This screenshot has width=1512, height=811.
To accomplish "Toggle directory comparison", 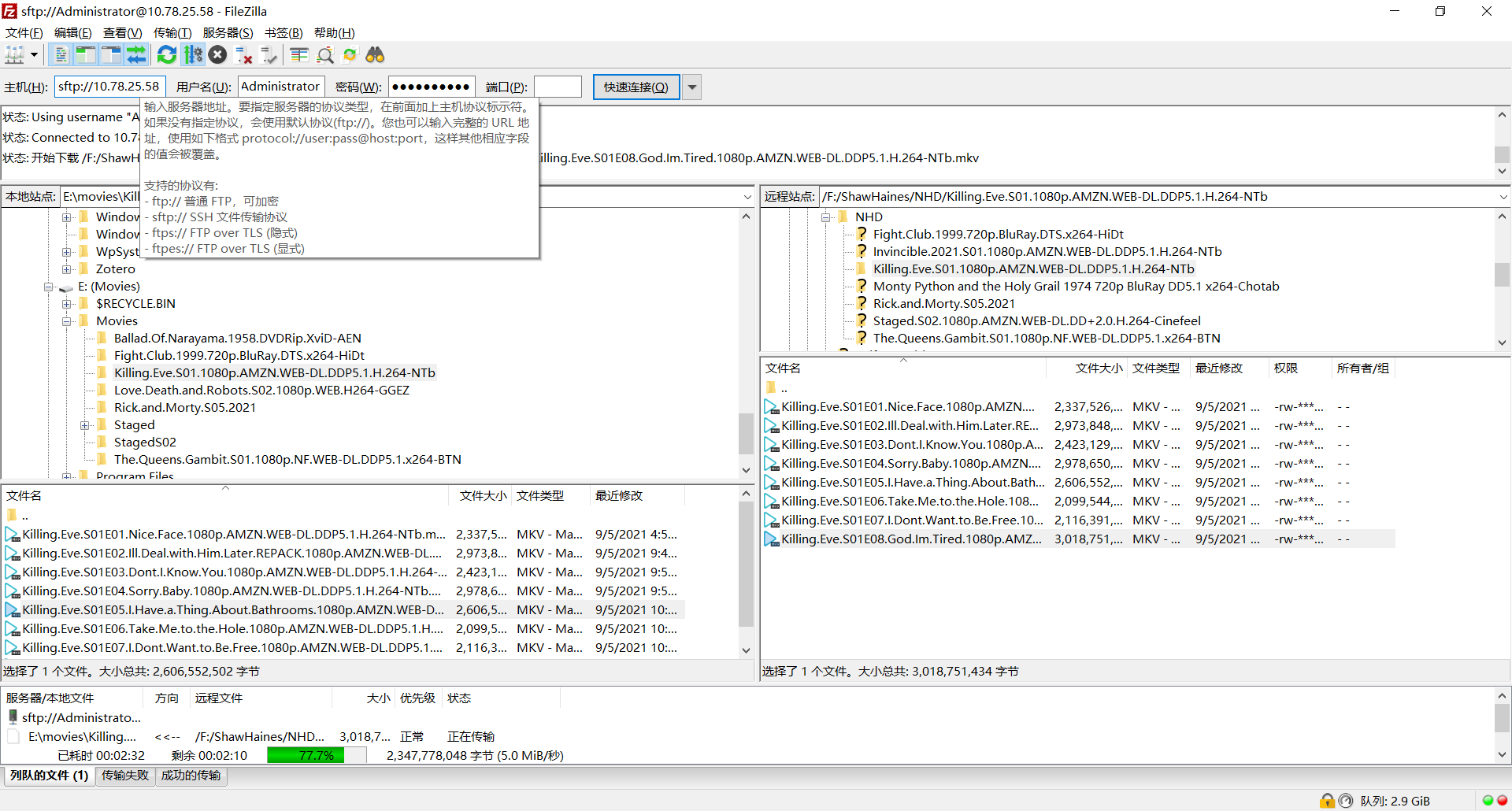I will 325,55.
